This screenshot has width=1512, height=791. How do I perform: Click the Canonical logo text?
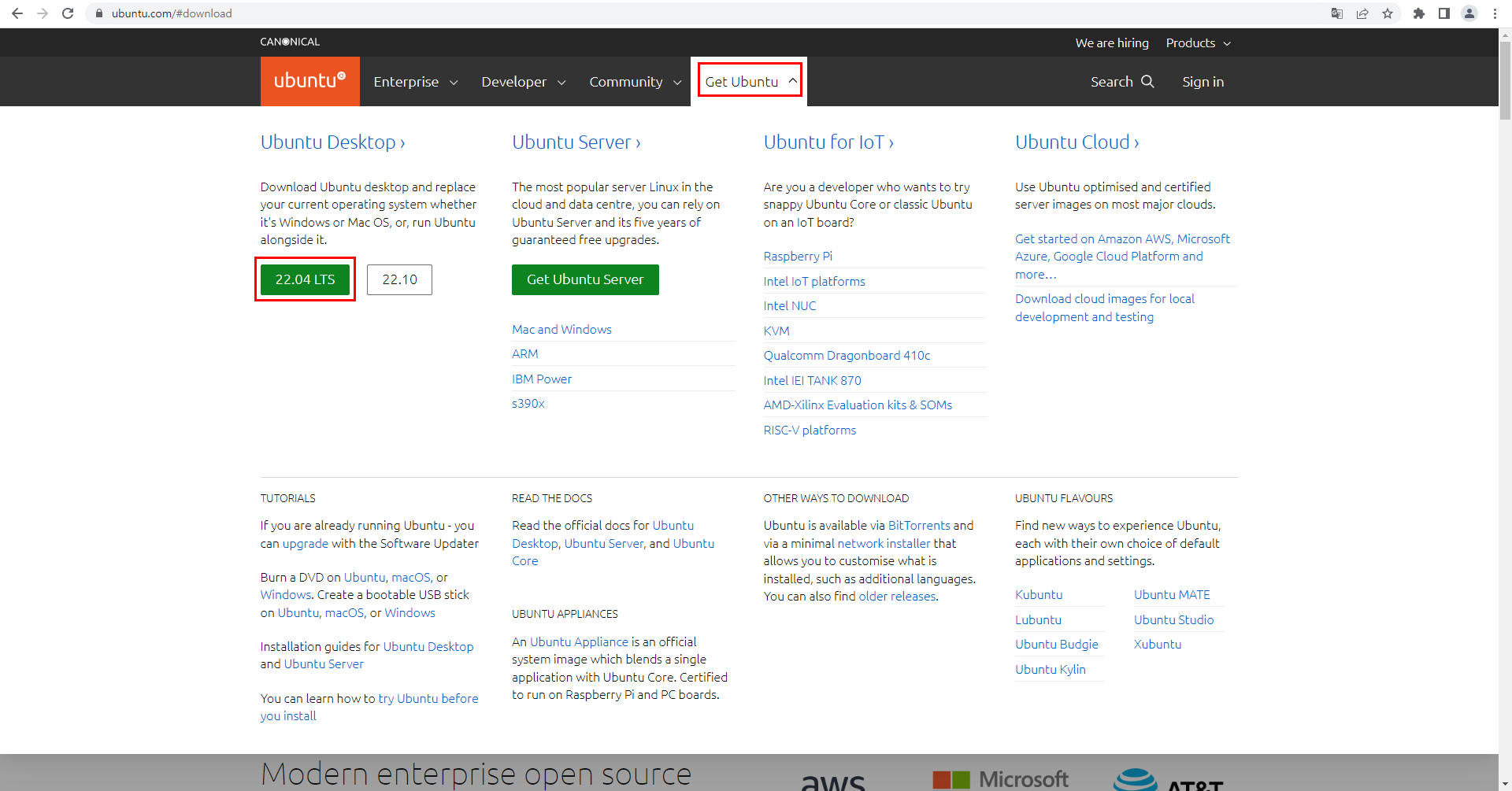pos(290,42)
